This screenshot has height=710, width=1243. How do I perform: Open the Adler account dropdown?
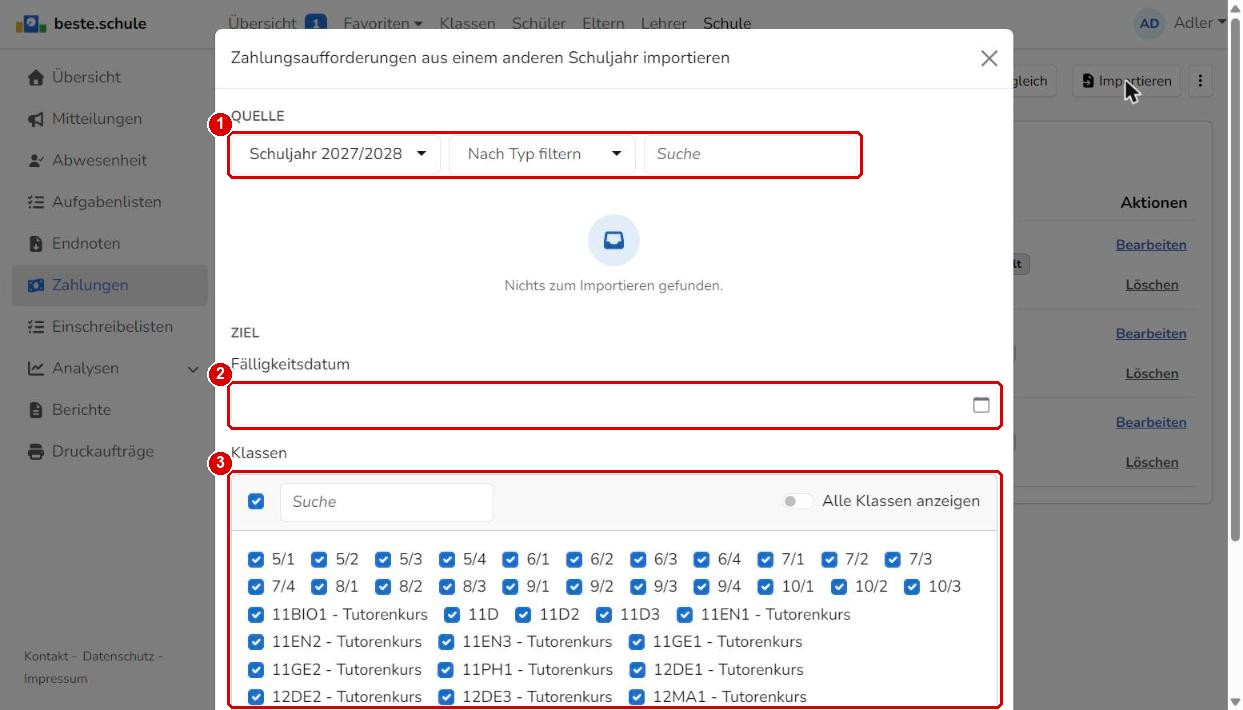(1199, 23)
